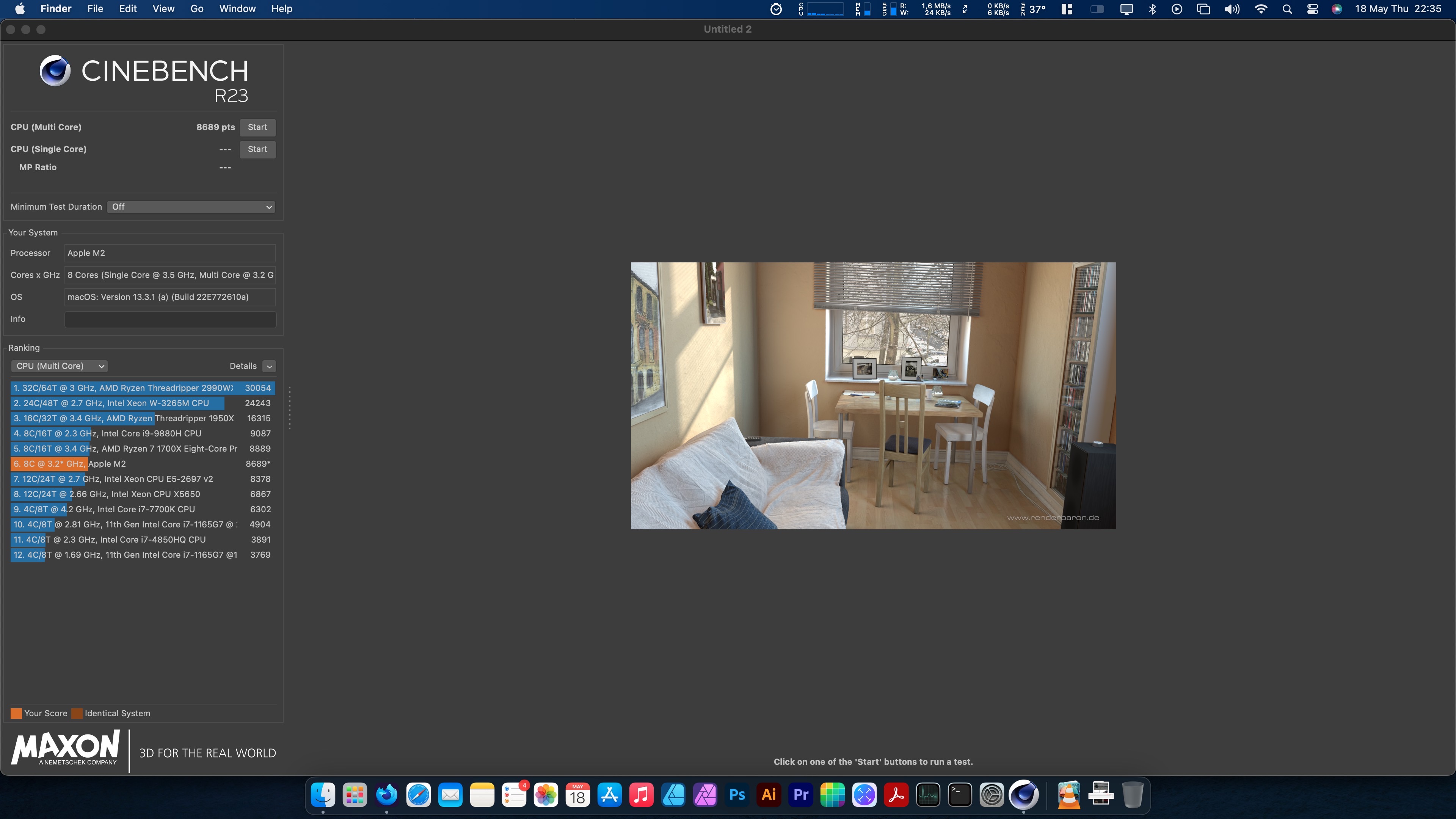Screen dimensions: 1456x819
Task: Open the Apple menu
Action: [x=20, y=8]
